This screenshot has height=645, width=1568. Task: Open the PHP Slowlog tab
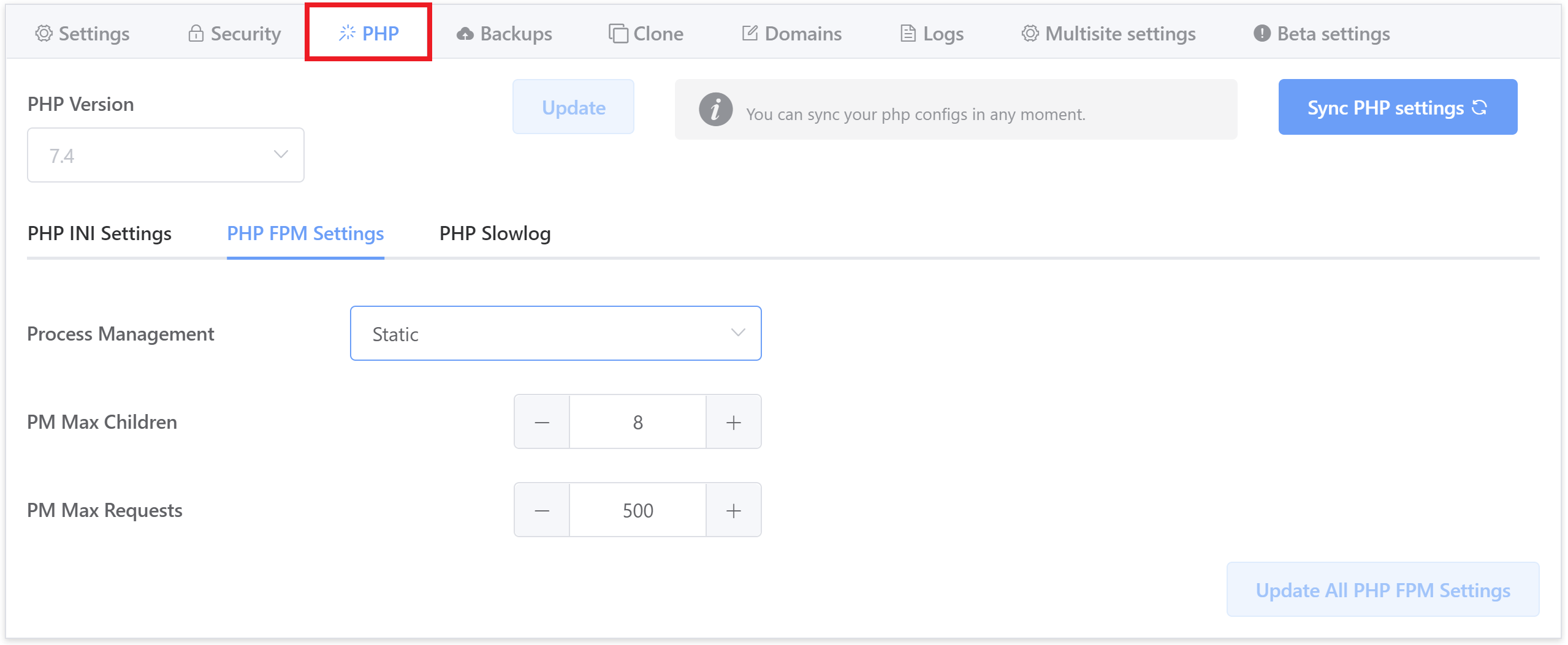point(495,234)
